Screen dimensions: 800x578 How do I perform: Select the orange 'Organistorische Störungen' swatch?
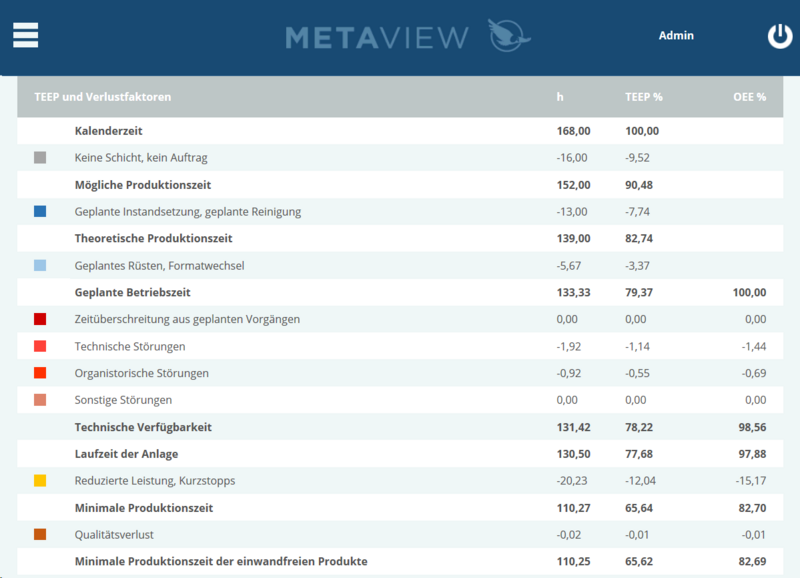click(41, 373)
